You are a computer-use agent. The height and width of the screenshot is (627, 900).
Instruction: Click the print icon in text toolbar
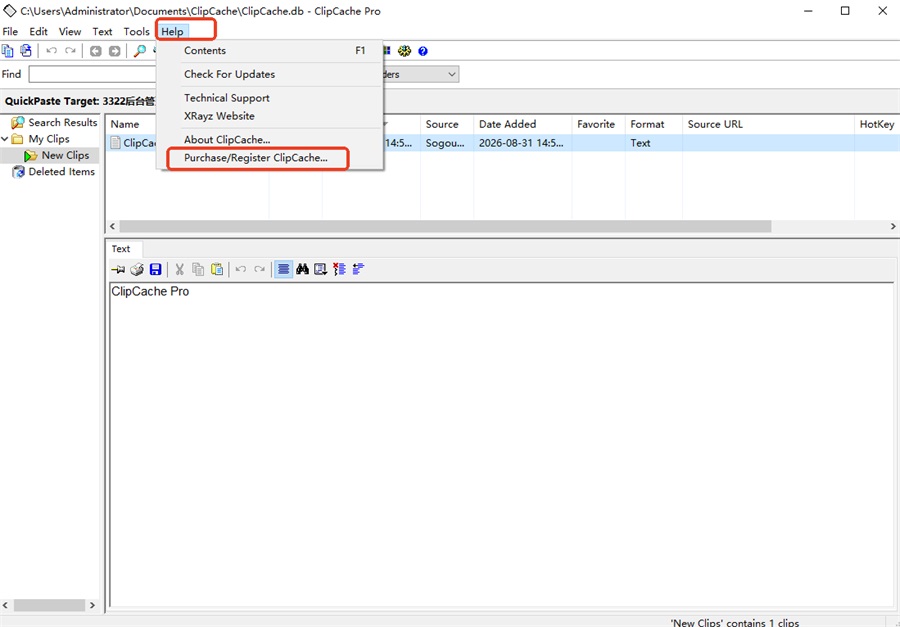(137, 269)
